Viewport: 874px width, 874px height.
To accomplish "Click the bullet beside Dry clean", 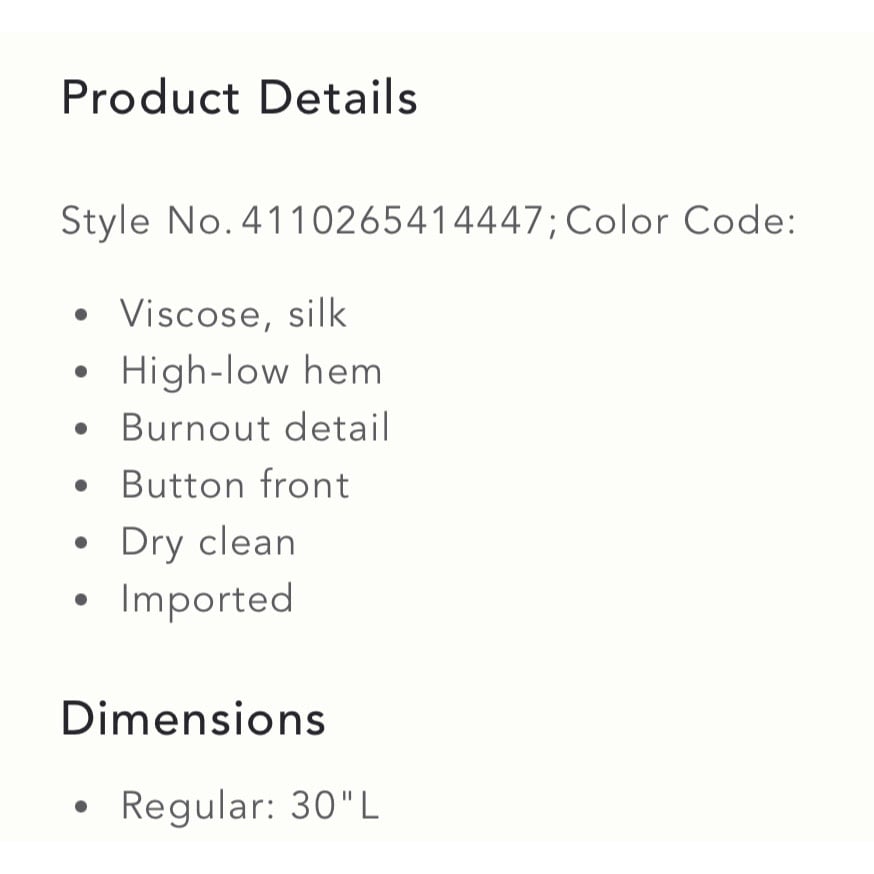I will click(x=81, y=542).
